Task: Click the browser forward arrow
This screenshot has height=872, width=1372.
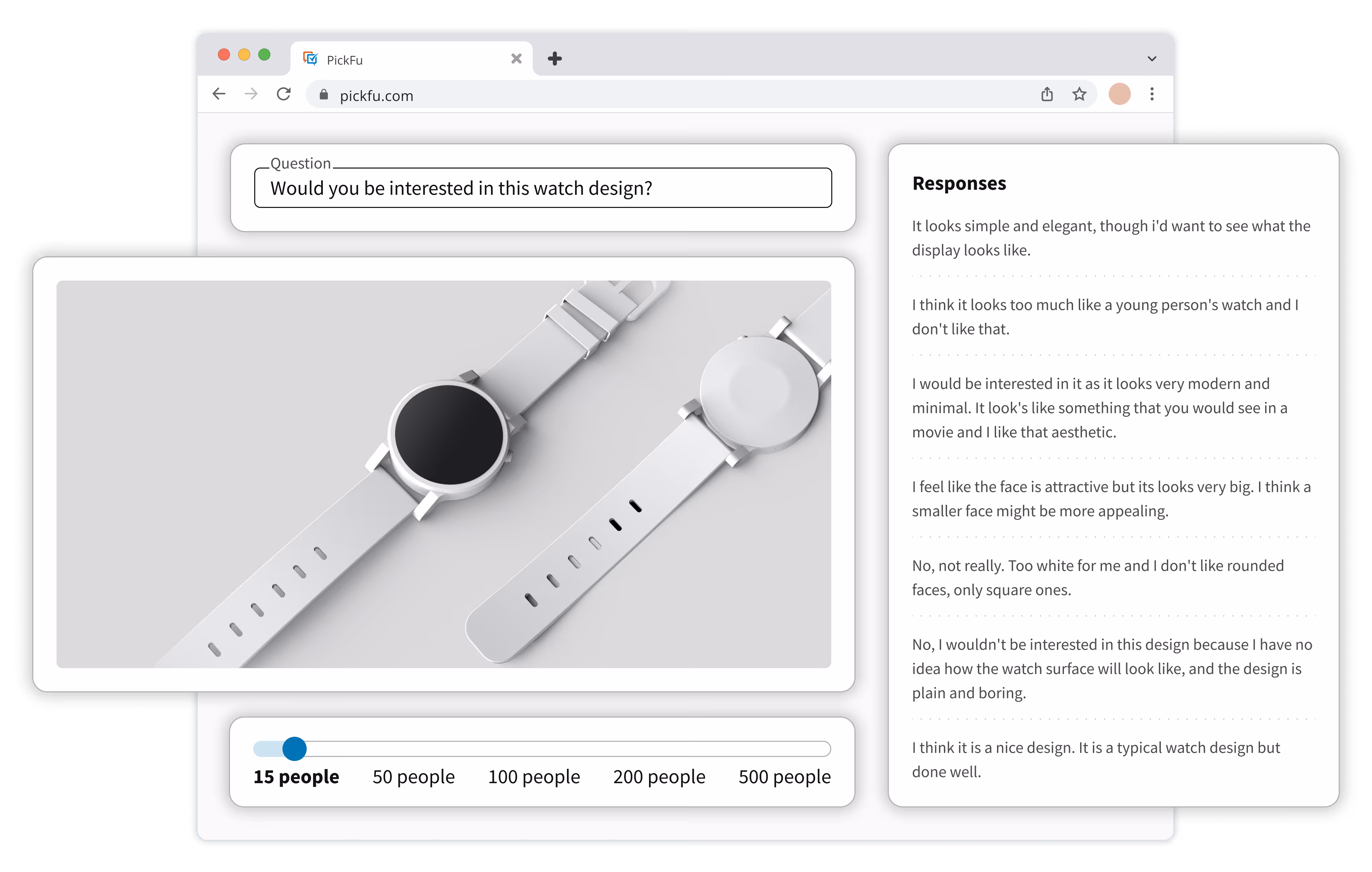Action: click(x=251, y=94)
